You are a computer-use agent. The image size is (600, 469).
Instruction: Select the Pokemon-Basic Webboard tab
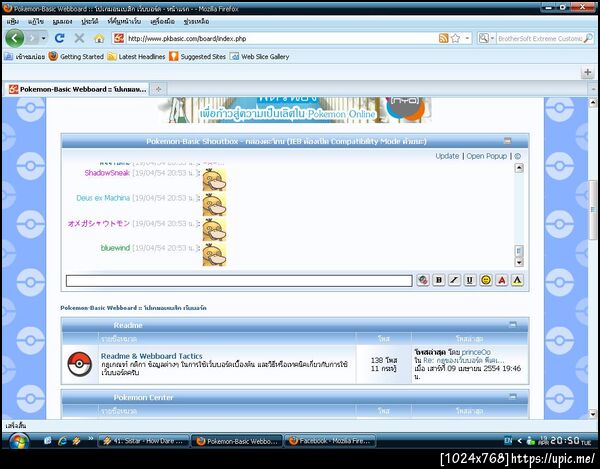[78, 89]
